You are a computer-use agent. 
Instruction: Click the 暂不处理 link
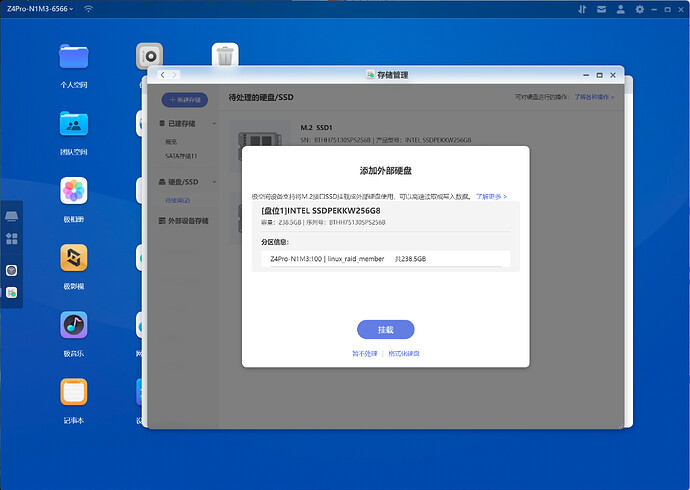[x=364, y=353]
